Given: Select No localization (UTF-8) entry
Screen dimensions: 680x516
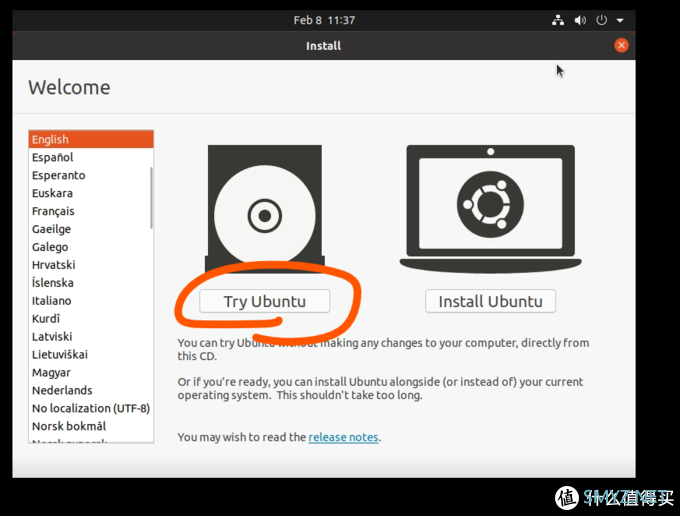Looking at the screenshot, I should click(x=91, y=408).
